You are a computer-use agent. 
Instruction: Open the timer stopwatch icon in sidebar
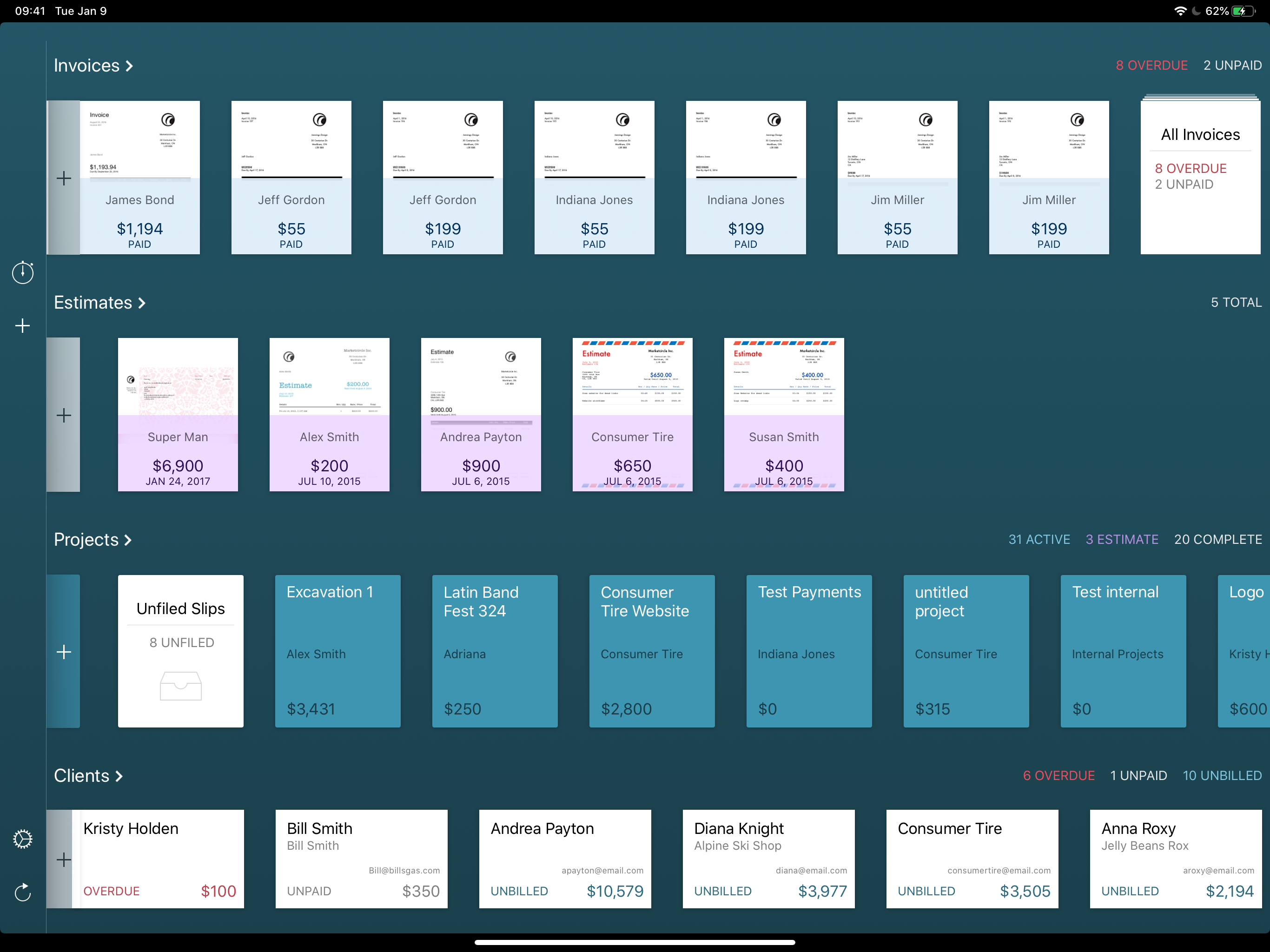(23, 272)
